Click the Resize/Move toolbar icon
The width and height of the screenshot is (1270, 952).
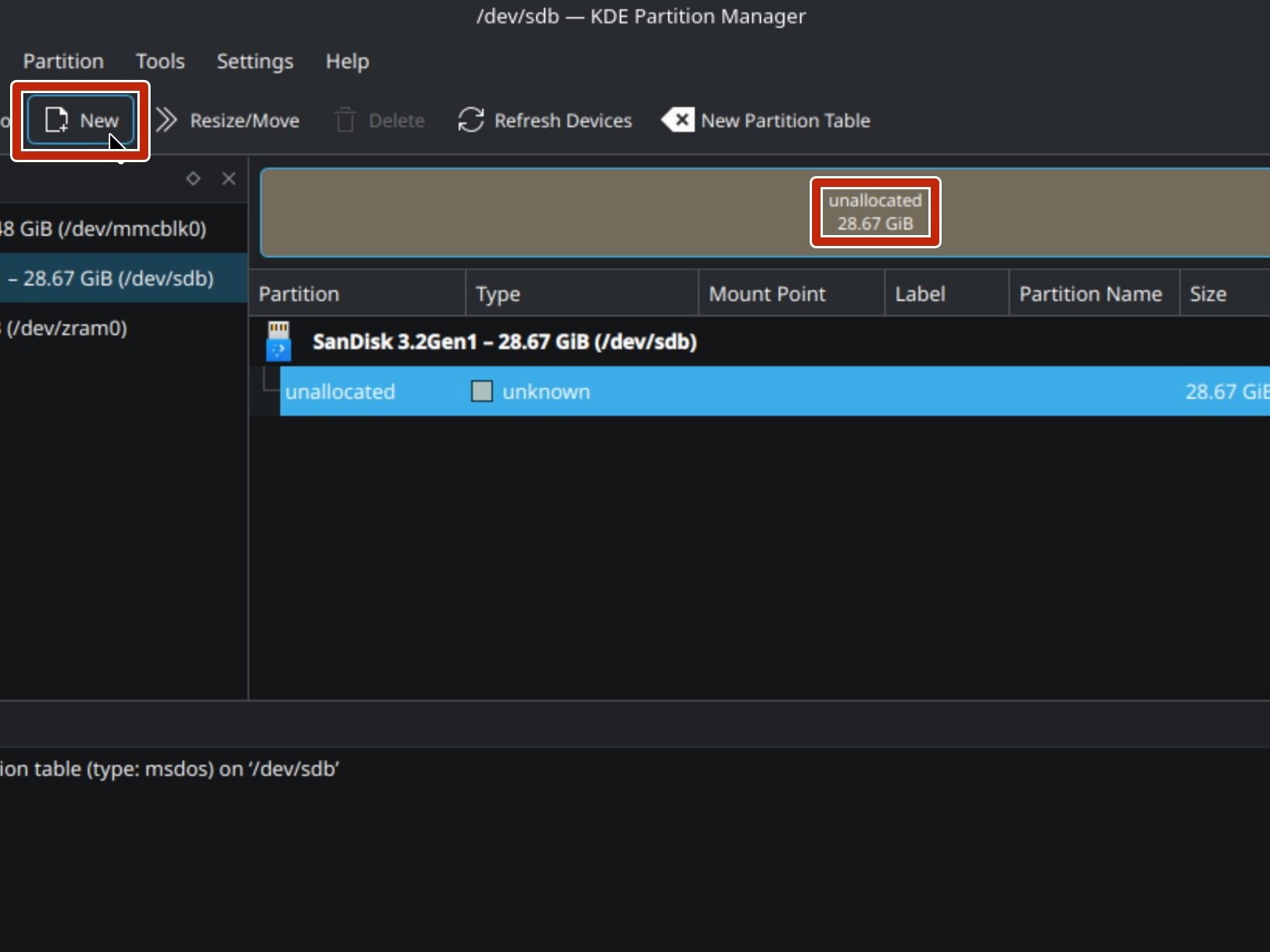[x=166, y=120]
